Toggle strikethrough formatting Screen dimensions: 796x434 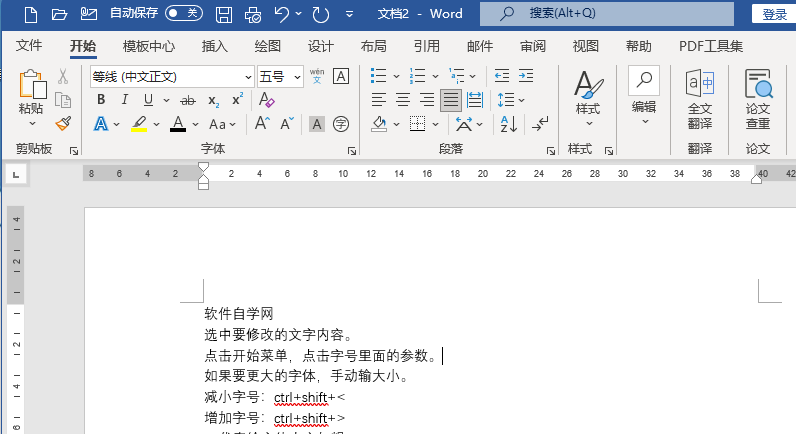click(x=188, y=101)
